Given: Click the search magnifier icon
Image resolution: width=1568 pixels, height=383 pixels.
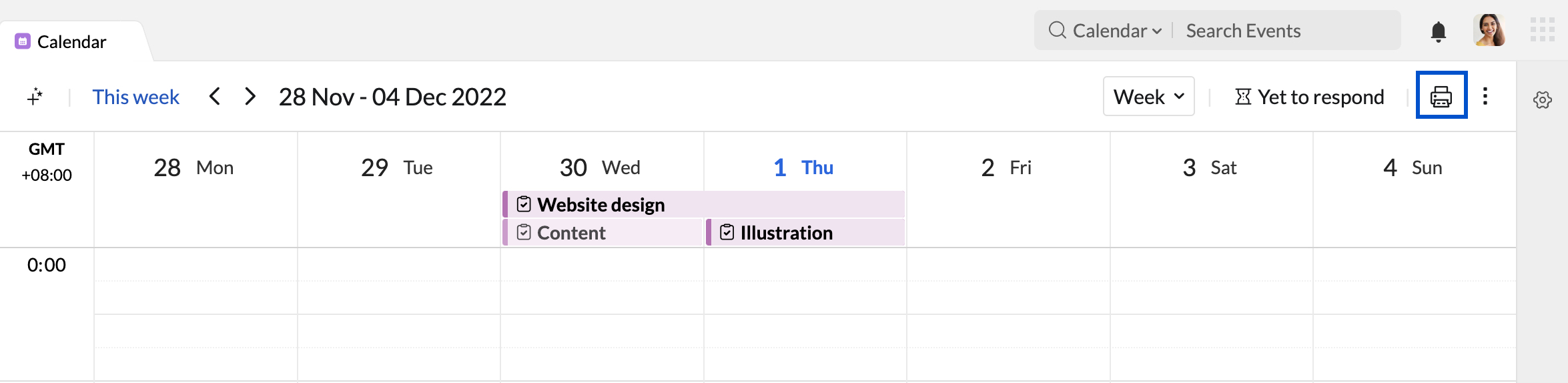Looking at the screenshot, I should coord(1057,30).
